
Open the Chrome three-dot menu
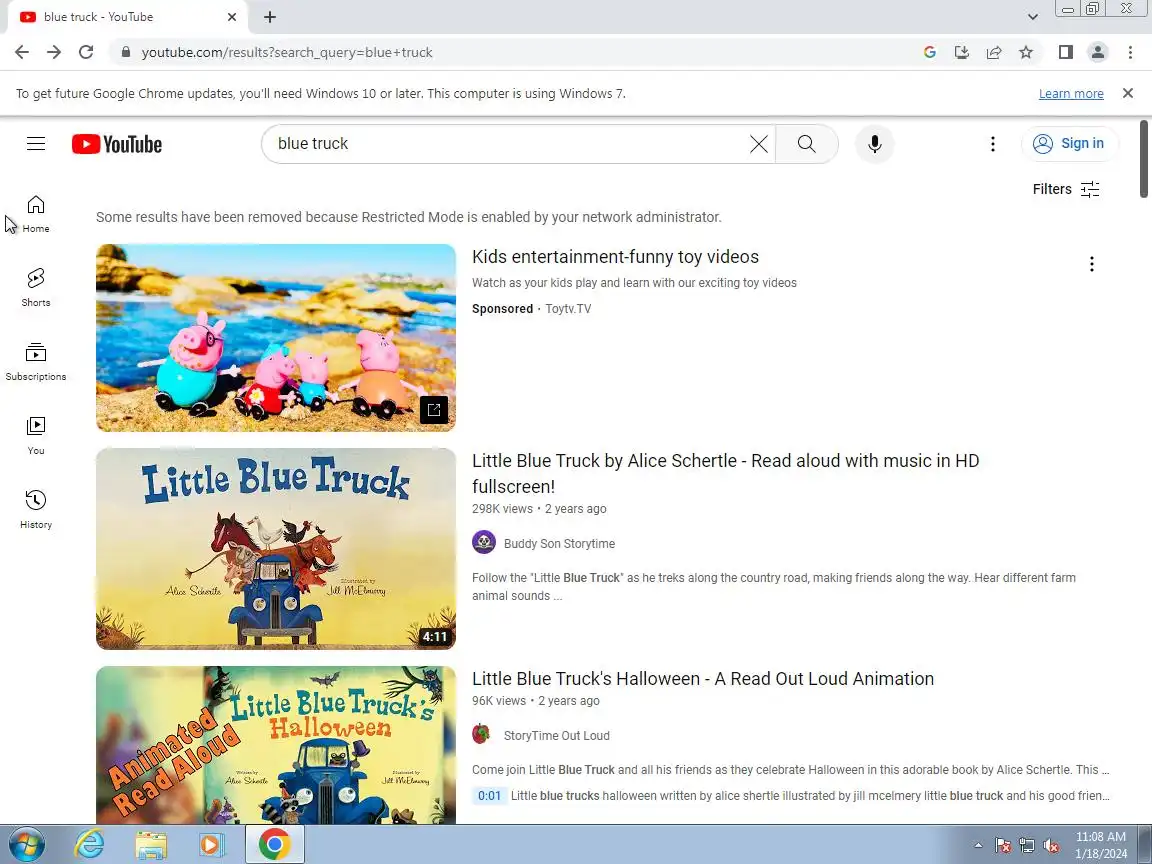1130,52
